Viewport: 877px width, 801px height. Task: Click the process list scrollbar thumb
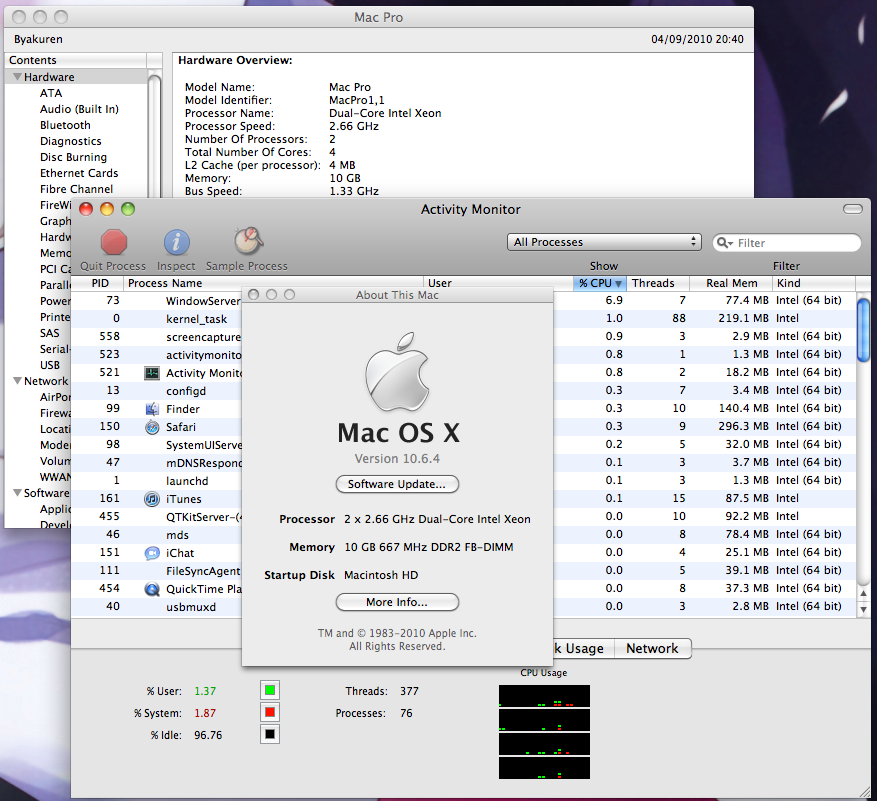click(x=863, y=330)
